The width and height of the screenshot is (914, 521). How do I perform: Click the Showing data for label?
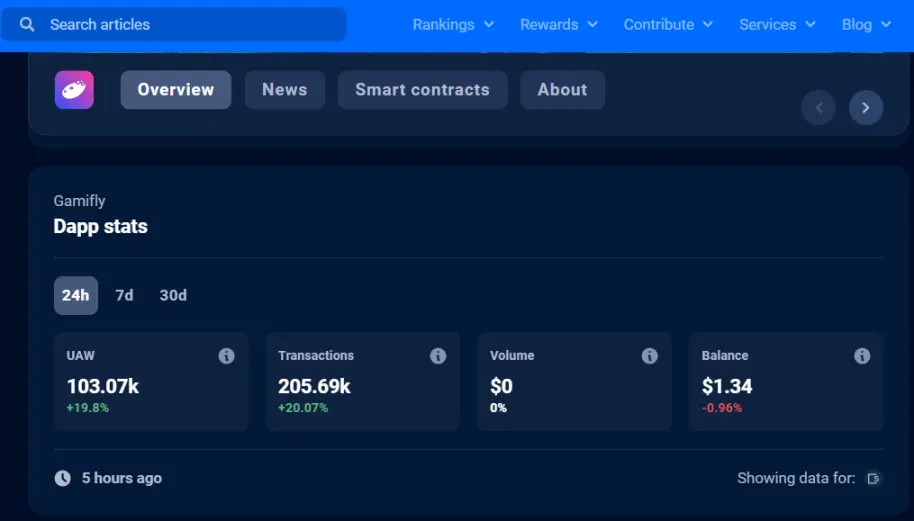[x=796, y=478]
